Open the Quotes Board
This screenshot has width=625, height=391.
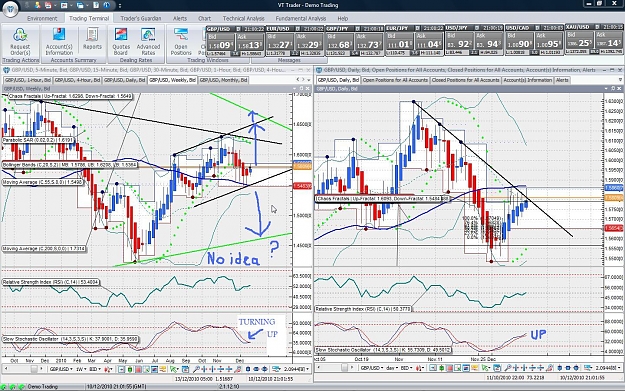(121, 41)
